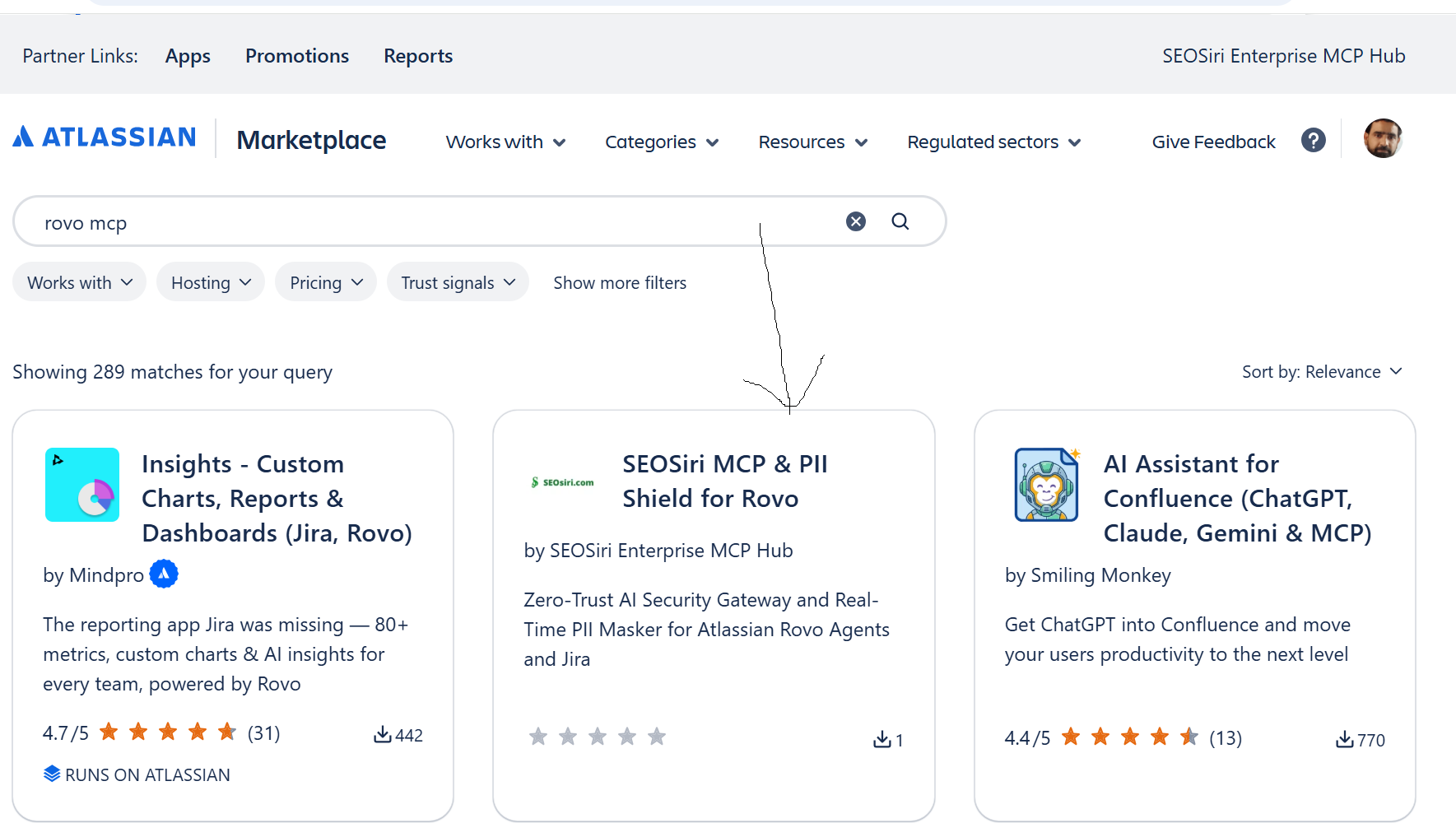
Task: Open the Trust signals filter dropdown
Action: coord(458,282)
